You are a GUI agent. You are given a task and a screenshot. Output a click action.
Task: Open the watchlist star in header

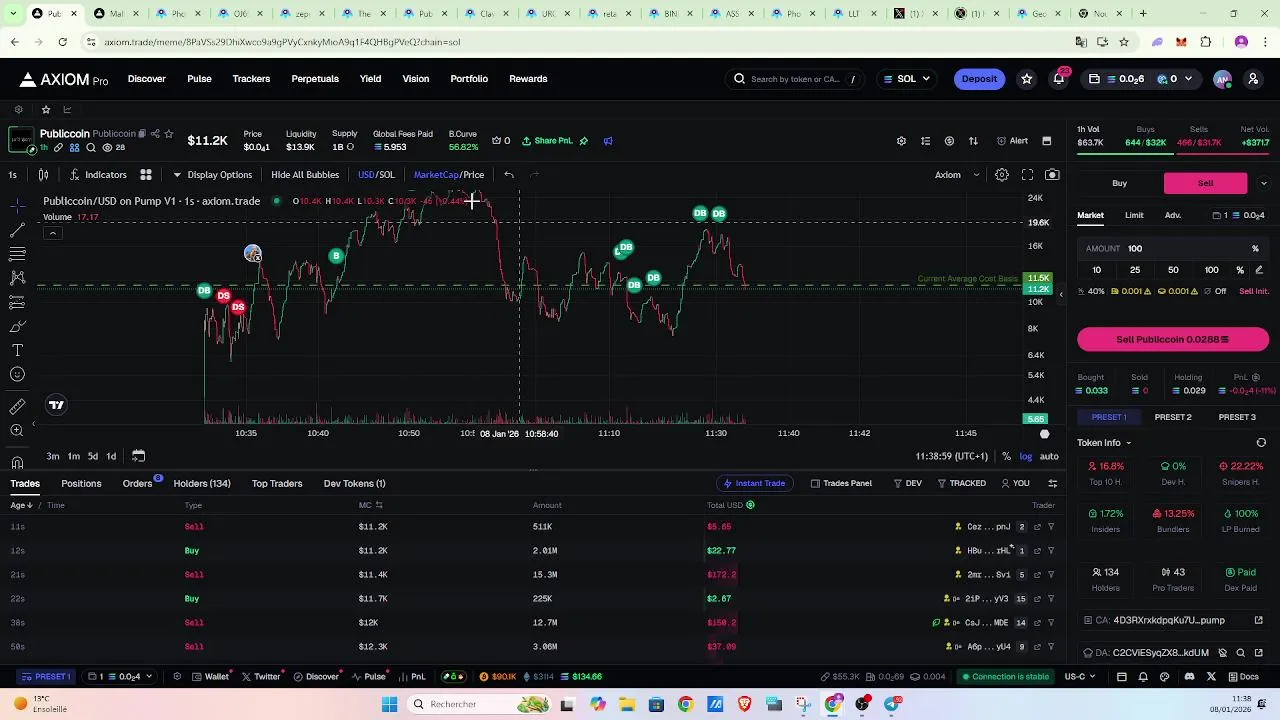[1026, 79]
